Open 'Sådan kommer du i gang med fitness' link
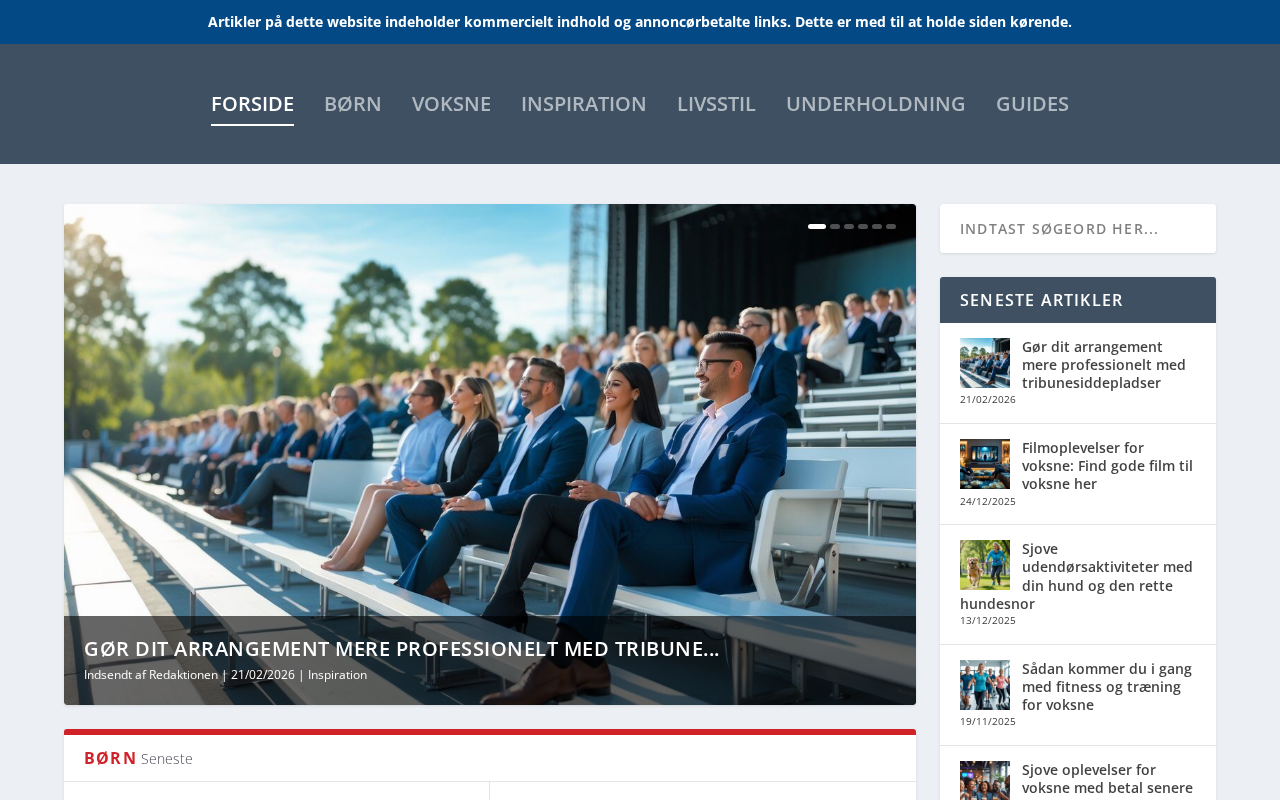Image resolution: width=1280 pixels, height=800 pixels. tap(1107, 687)
